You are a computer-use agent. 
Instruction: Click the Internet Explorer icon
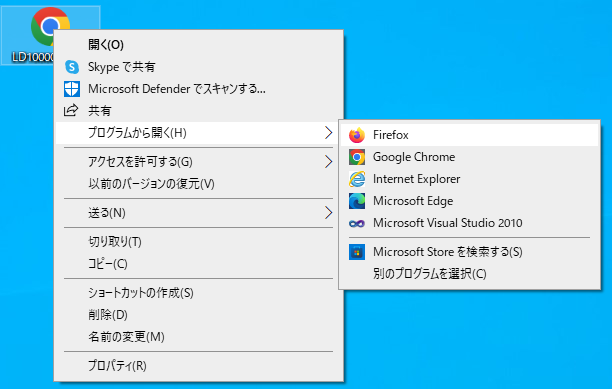click(x=357, y=179)
